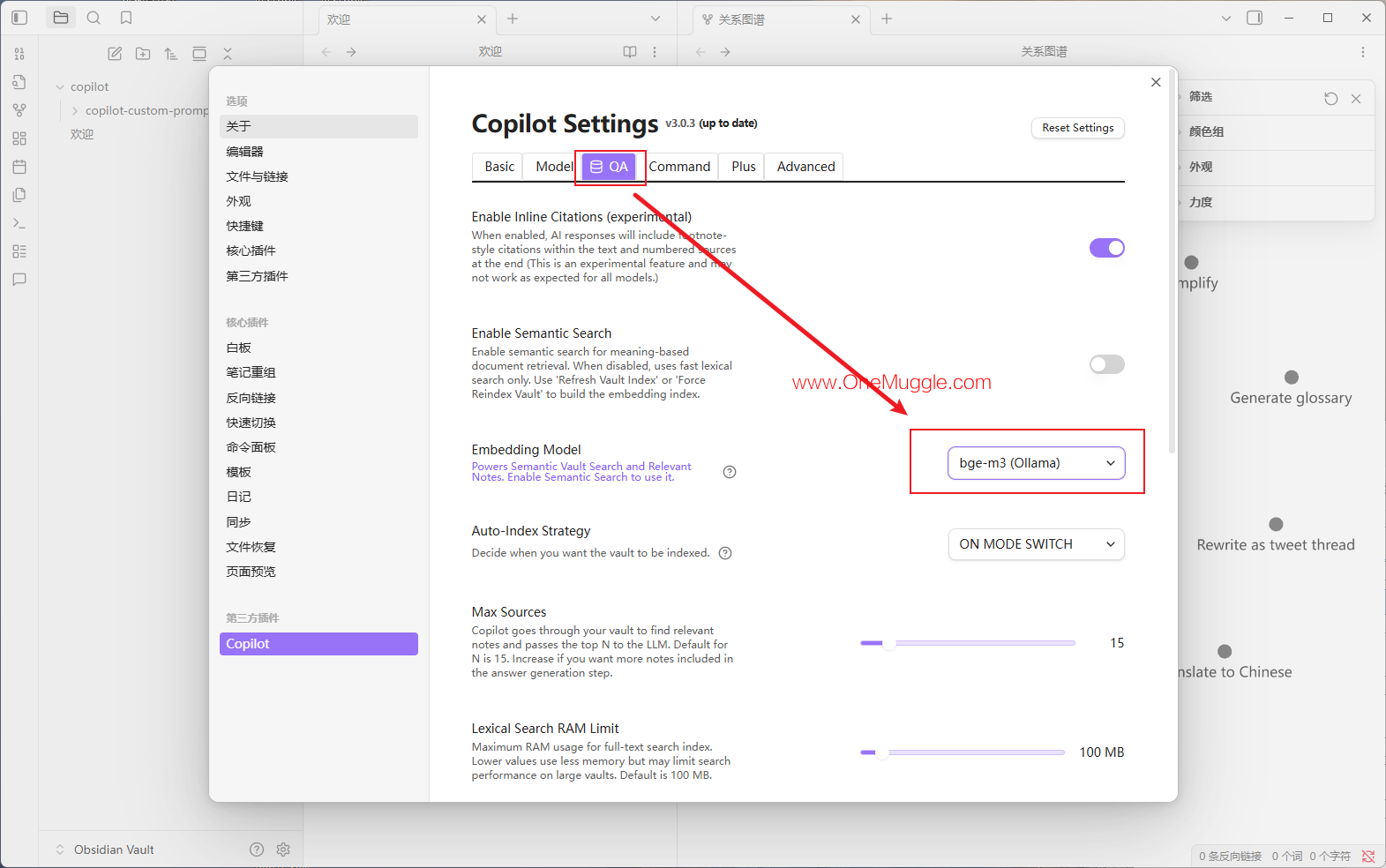1386x868 pixels.
Task: Open graph view ribbon icon
Action: pyautogui.click(x=19, y=110)
